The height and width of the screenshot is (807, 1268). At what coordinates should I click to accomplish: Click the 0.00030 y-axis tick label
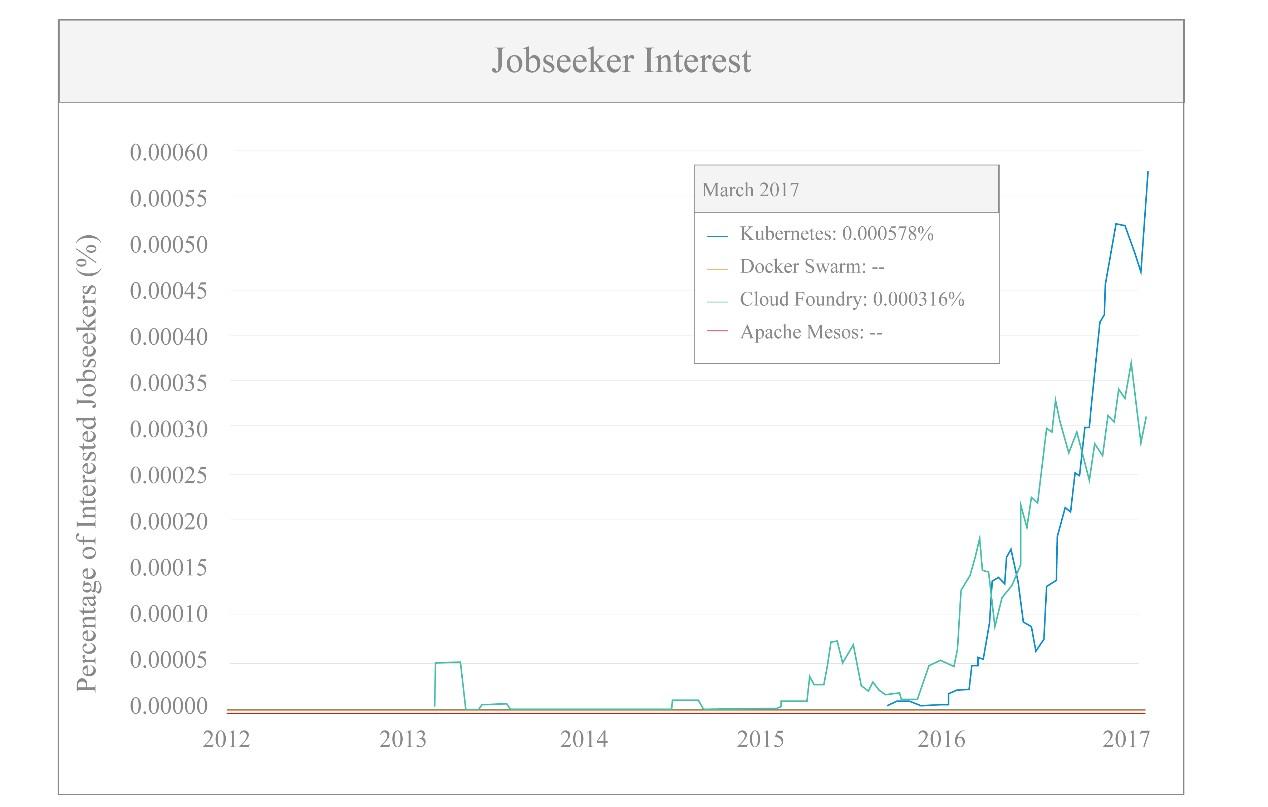point(168,429)
